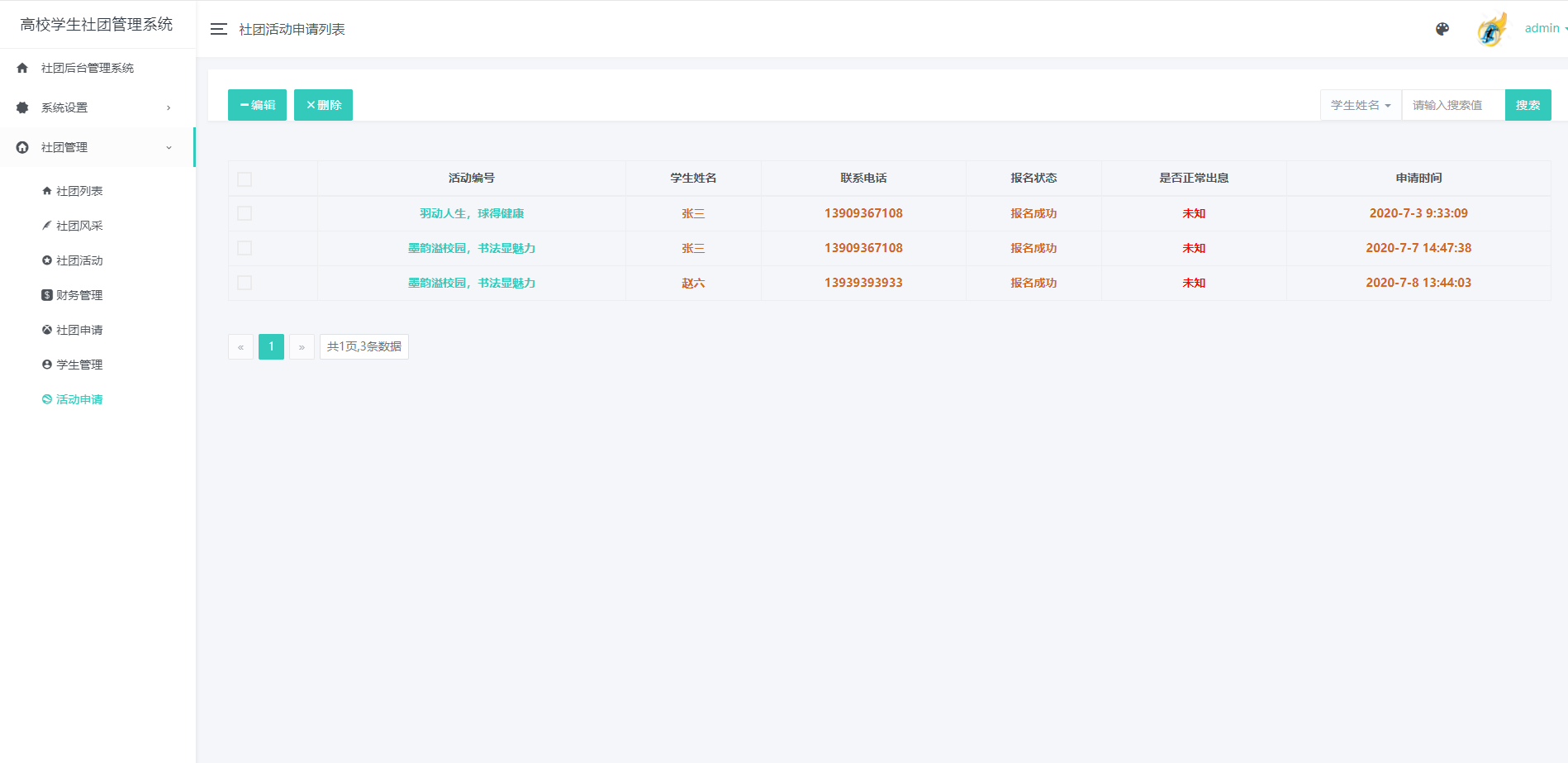Open 墨韵溢校园 link in 赵六's row
1568x763 pixels.
[472, 283]
